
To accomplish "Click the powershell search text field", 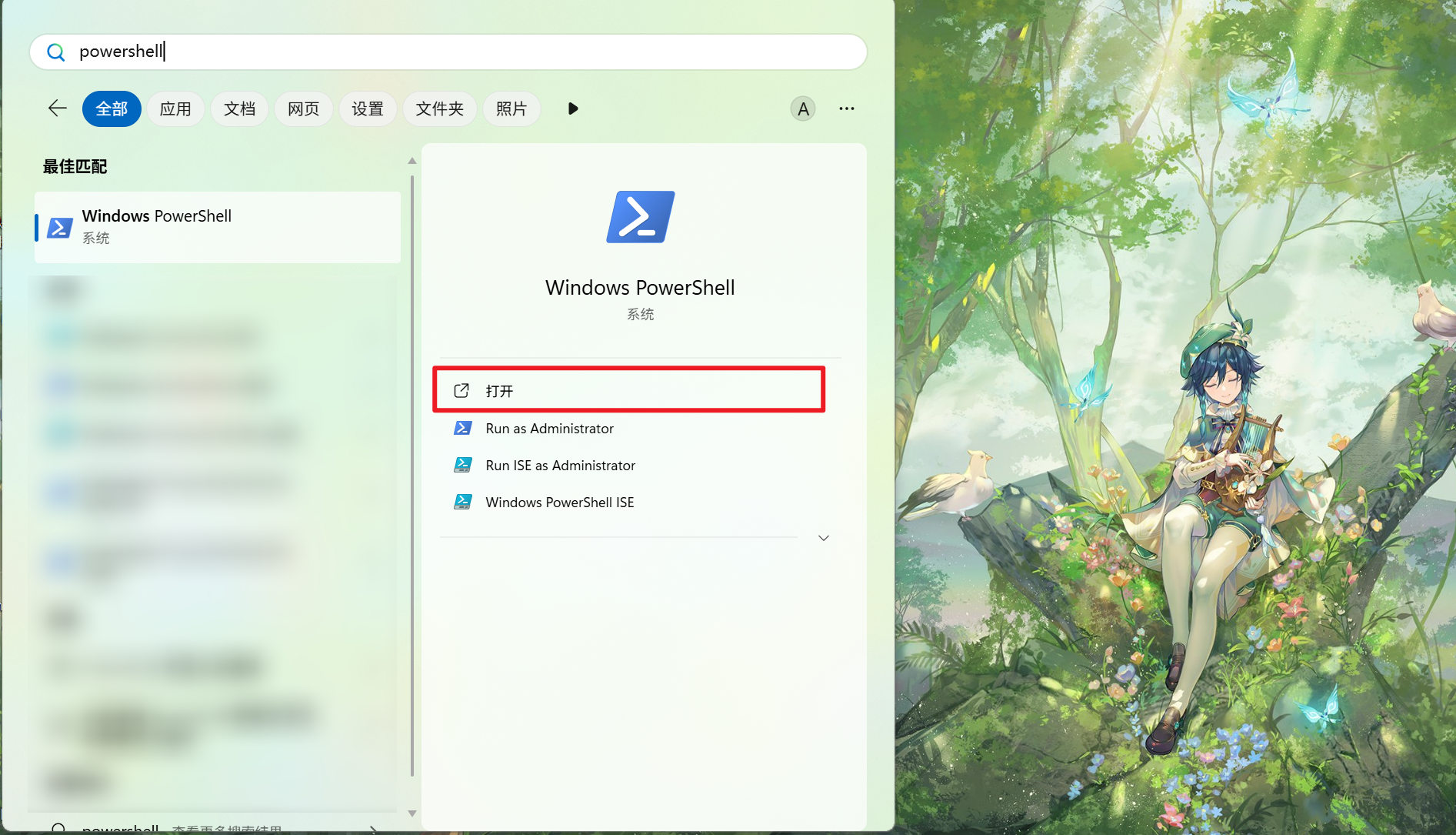I will tap(448, 52).
